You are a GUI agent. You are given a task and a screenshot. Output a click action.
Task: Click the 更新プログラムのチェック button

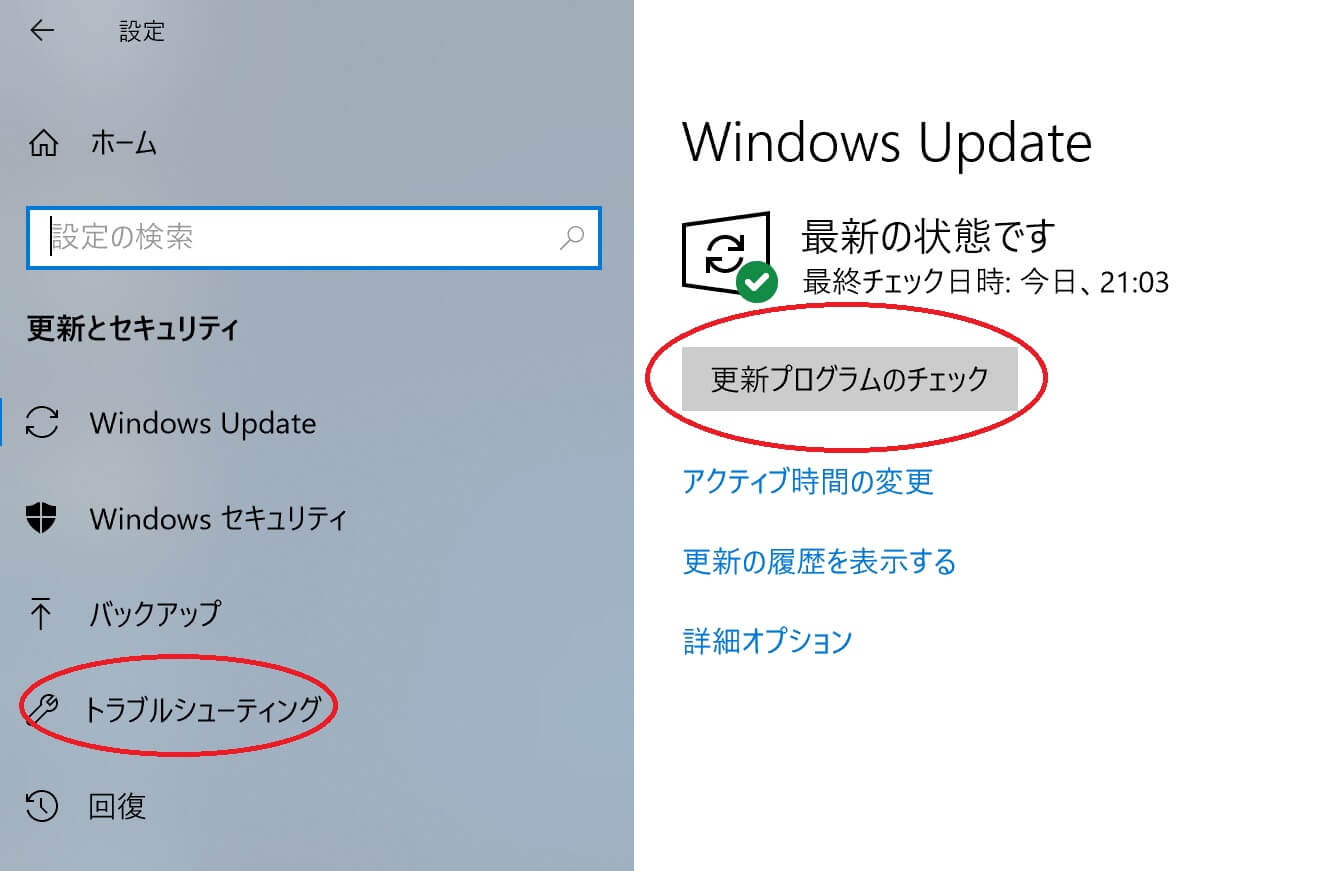click(x=850, y=379)
